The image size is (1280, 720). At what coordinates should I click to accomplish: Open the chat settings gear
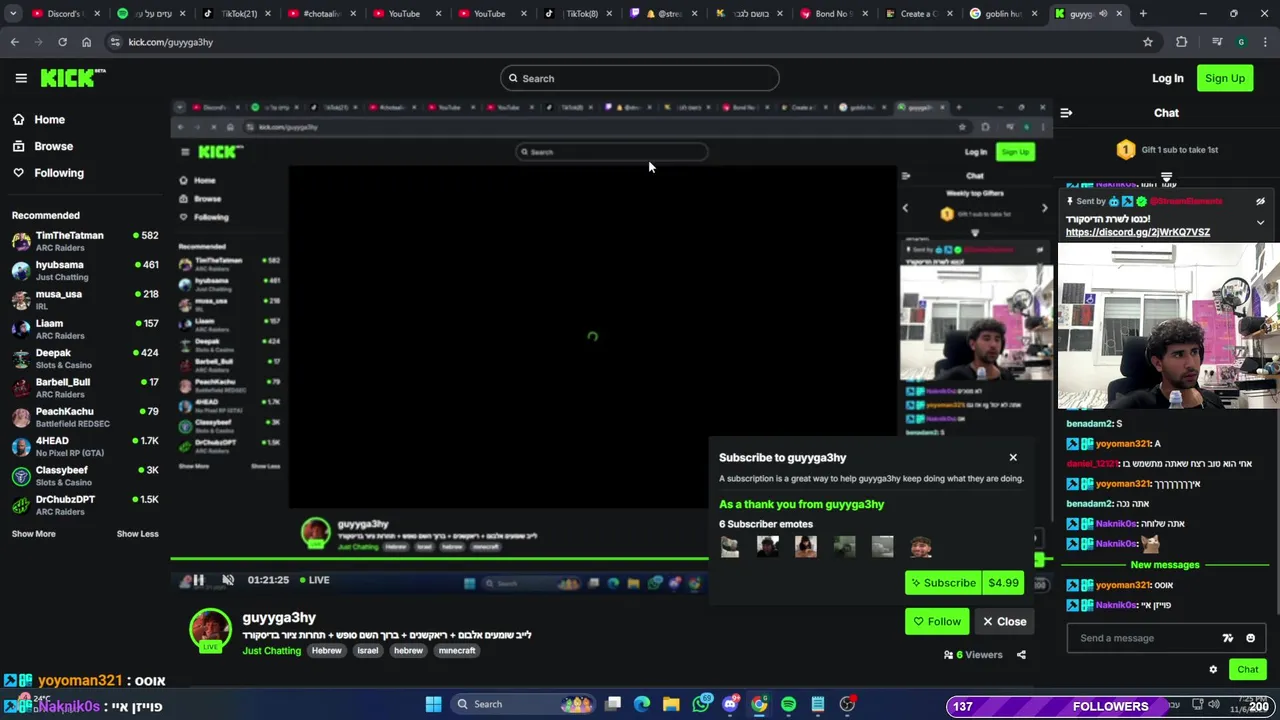1213,670
